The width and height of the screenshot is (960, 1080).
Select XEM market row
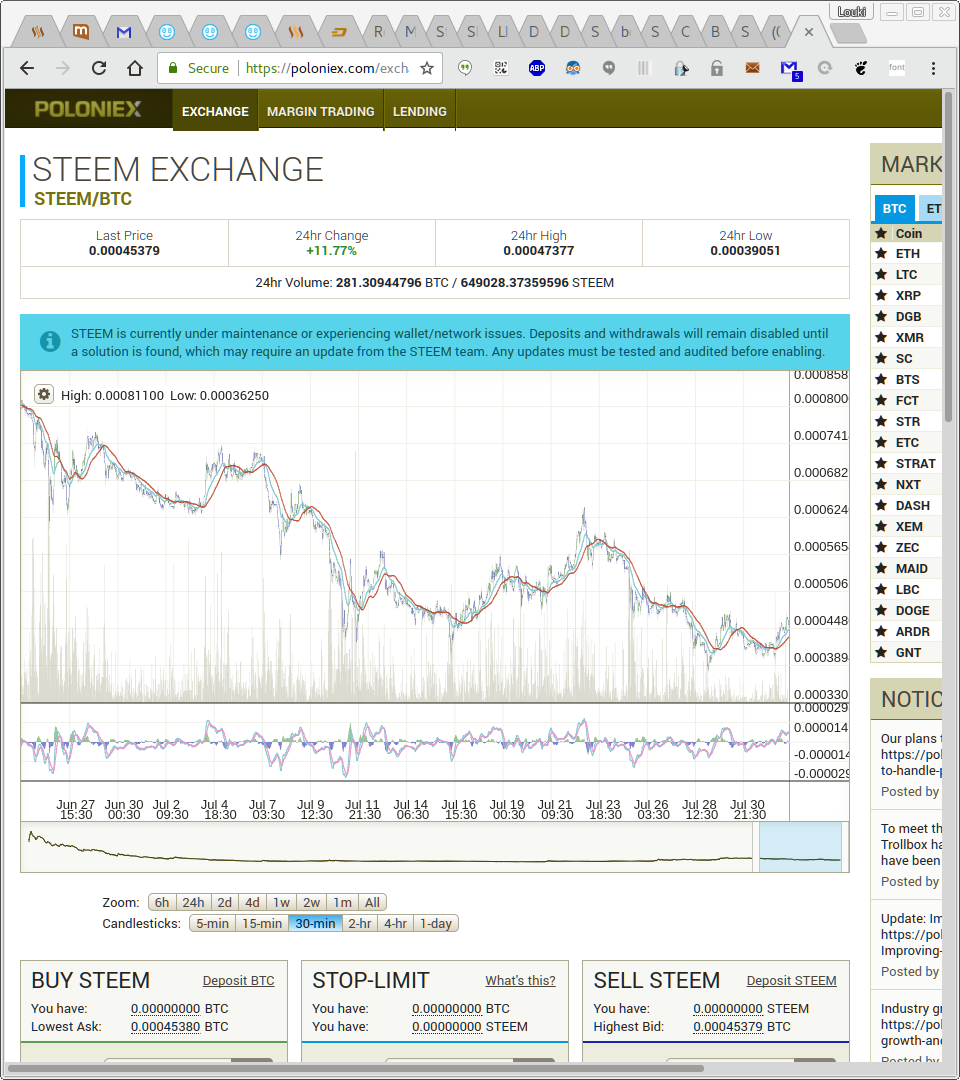click(x=906, y=527)
